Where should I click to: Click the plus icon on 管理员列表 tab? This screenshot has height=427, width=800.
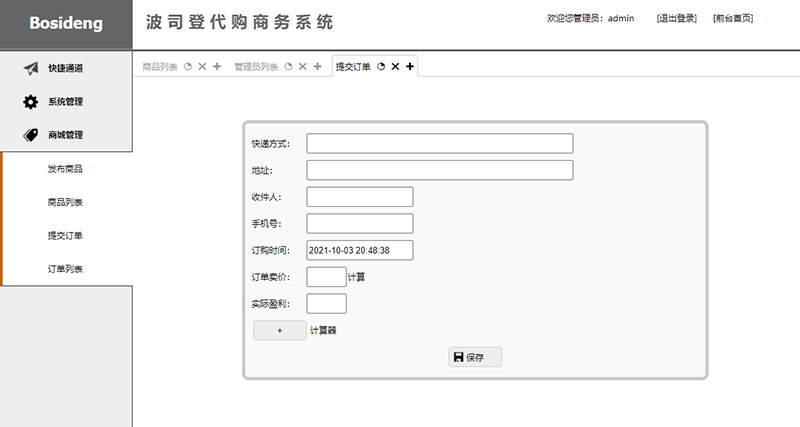pyautogui.click(x=317, y=67)
